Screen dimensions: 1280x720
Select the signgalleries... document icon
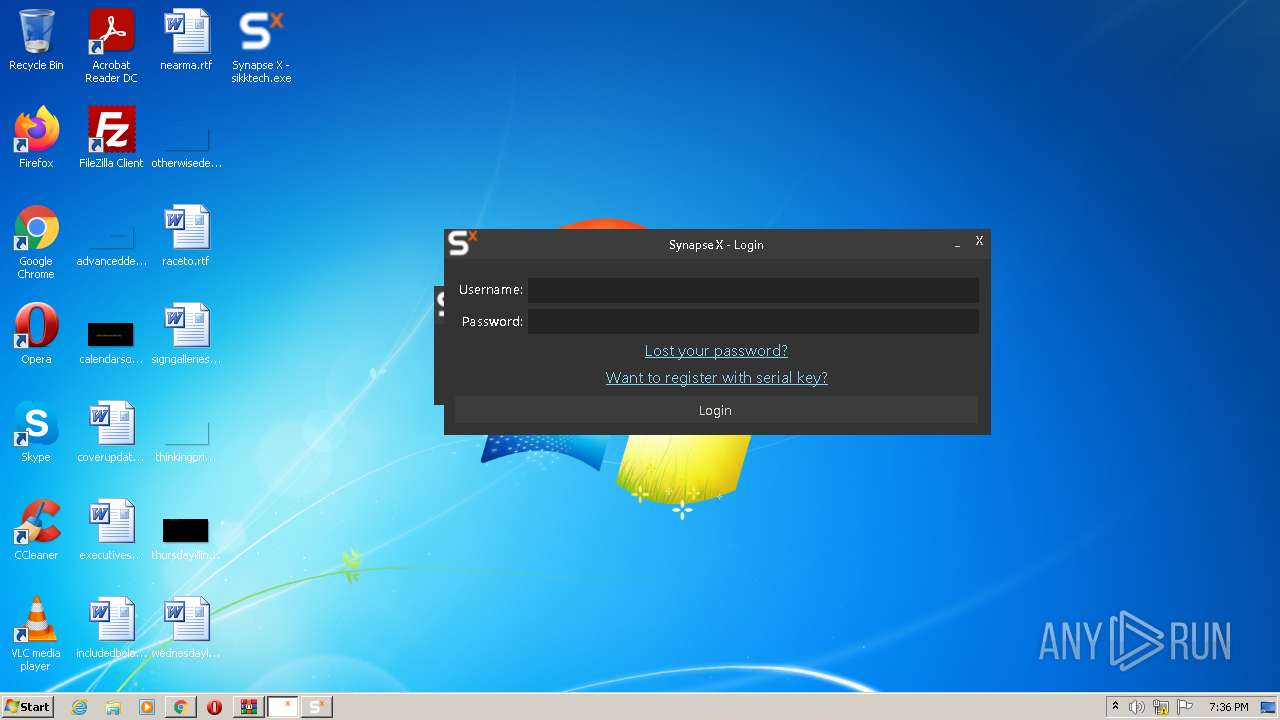click(x=186, y=334)
